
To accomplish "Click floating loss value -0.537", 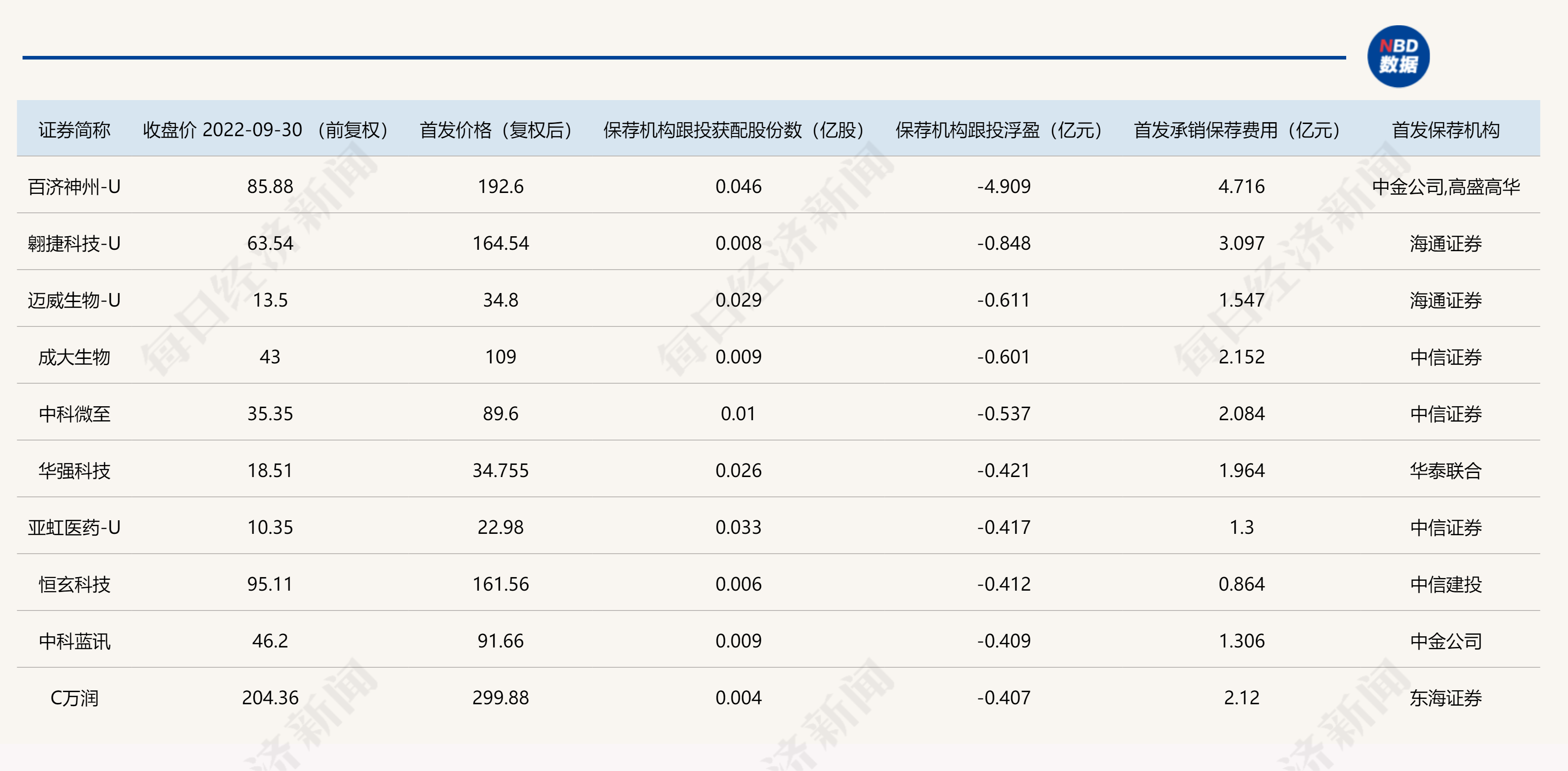I will pos(1004,414).
